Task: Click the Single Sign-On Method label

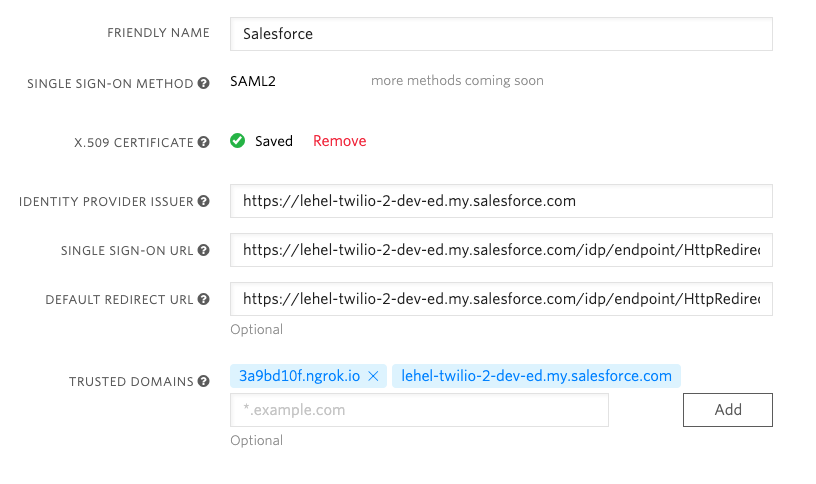Action: click(x=110, y=83)
